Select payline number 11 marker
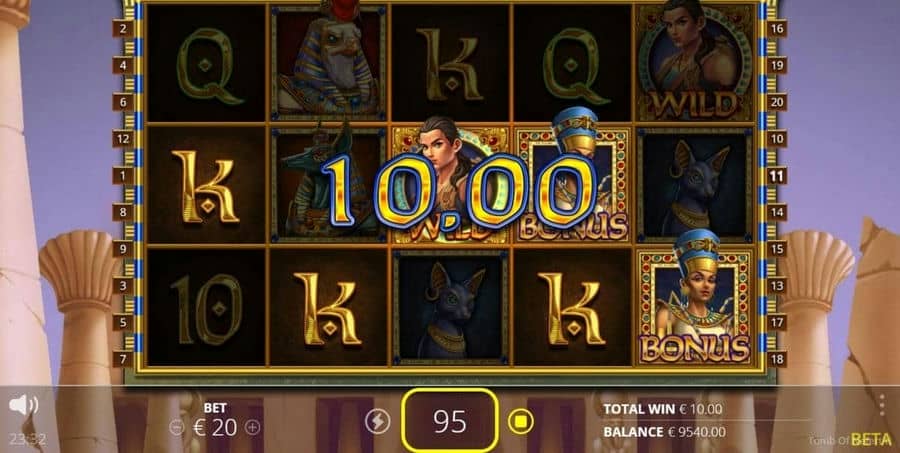This screenshot has width=900, height=453. tap(776, 176)
